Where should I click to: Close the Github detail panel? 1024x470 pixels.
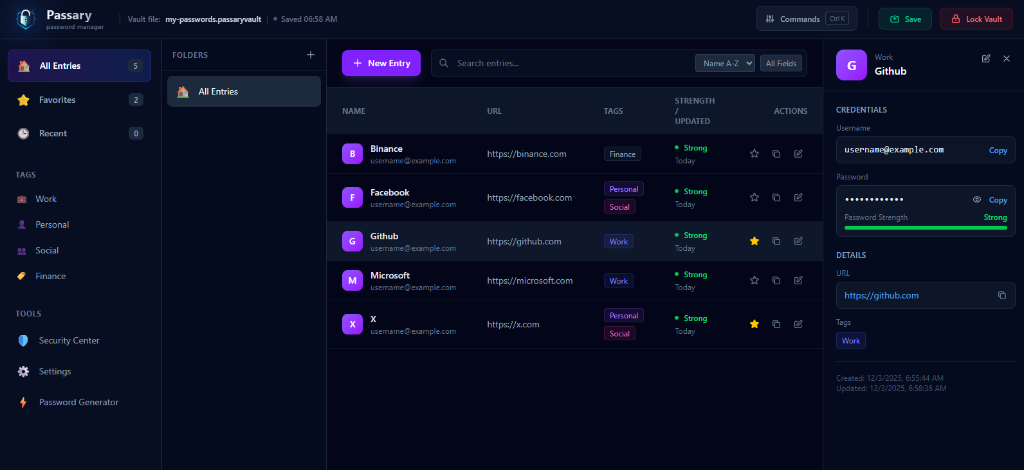[x=1006, y=59]
